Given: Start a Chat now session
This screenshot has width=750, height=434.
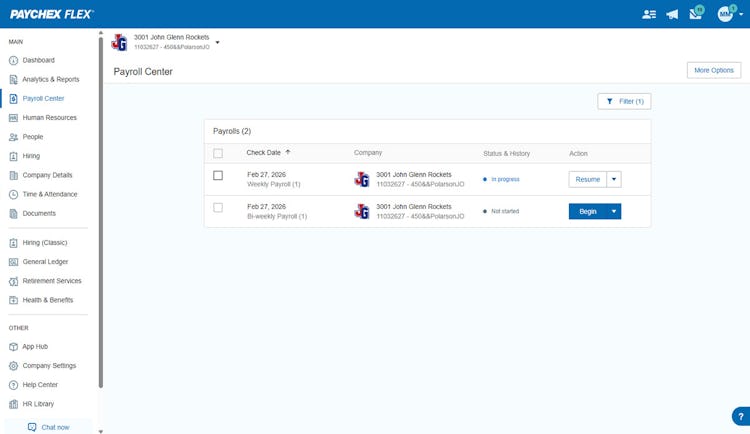Looking at the screenshot, I should coord(48,427).
